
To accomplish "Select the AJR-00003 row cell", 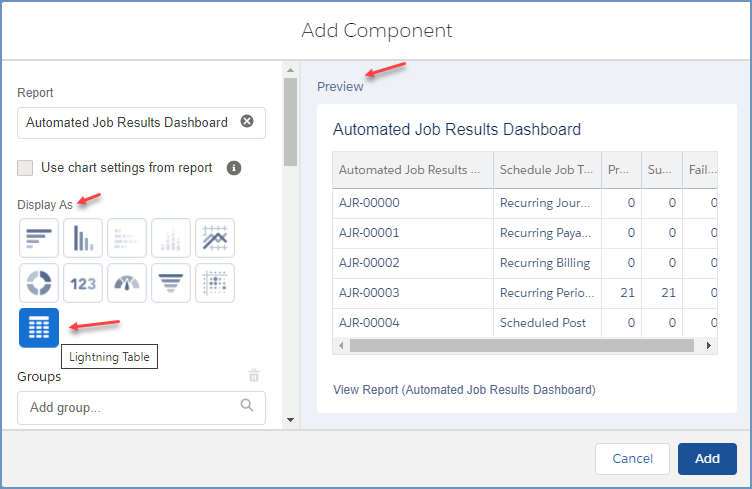I will tap(413, 293).
